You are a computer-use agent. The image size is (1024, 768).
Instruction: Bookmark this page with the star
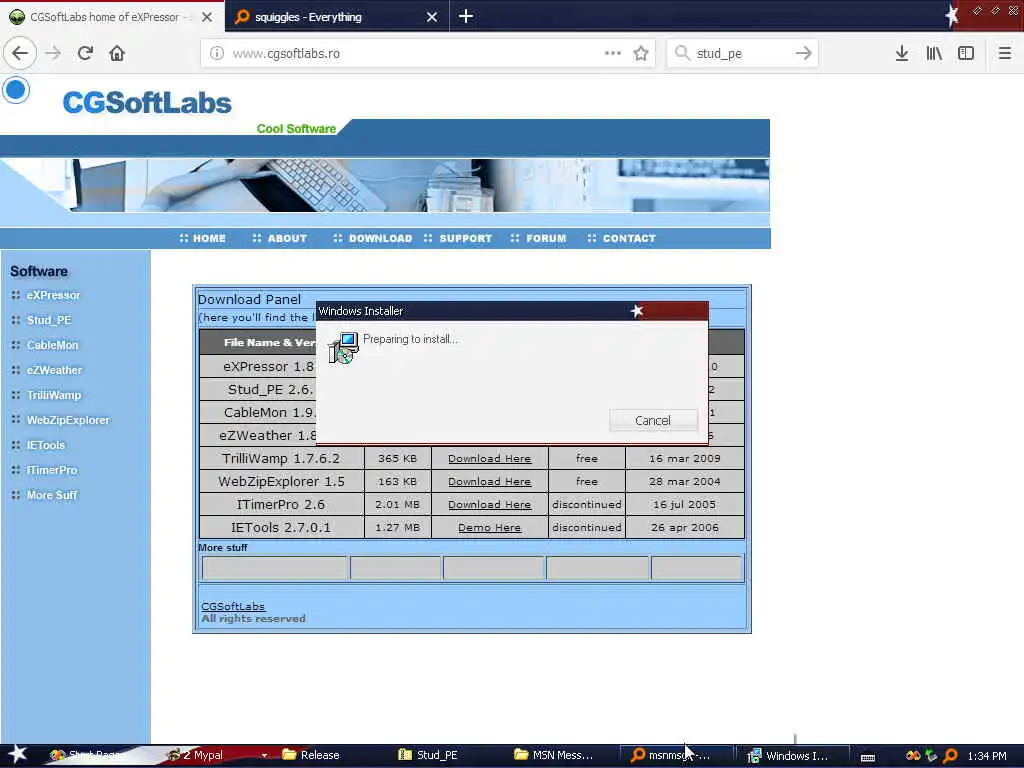pyautogui.click(x=641, y=53)
